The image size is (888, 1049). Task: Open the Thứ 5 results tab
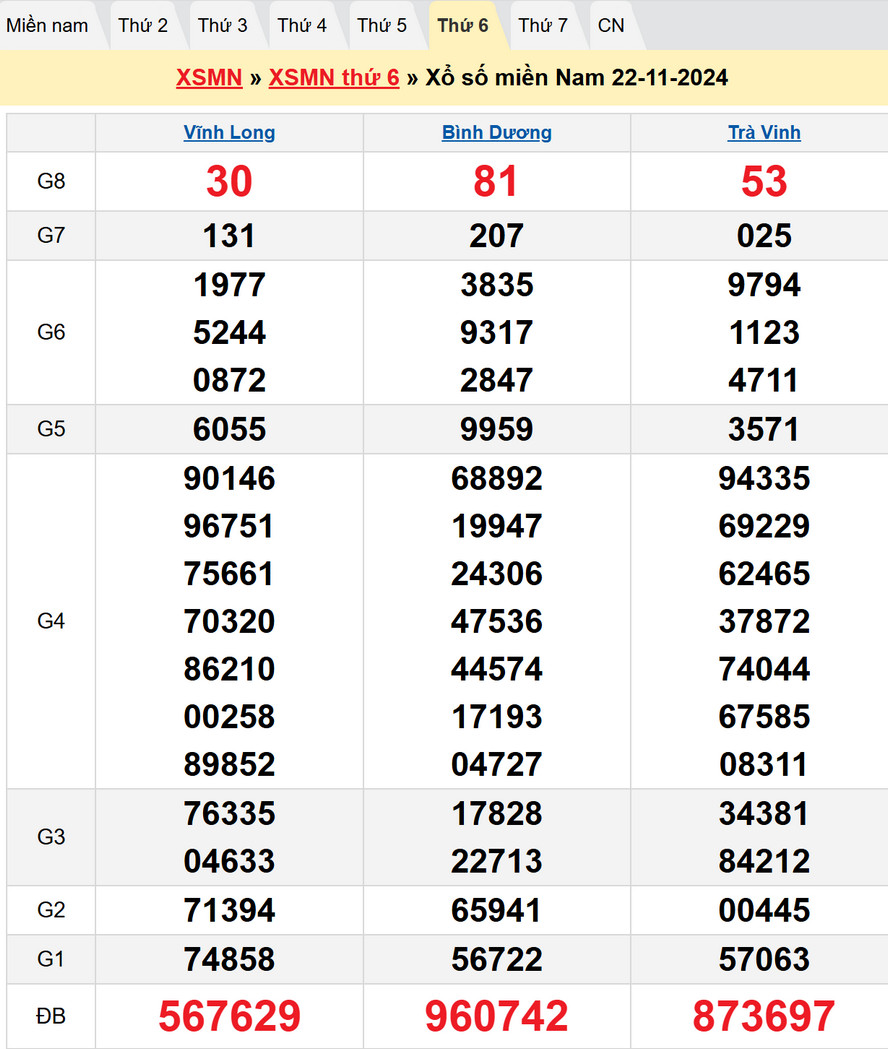coord(382,26)
